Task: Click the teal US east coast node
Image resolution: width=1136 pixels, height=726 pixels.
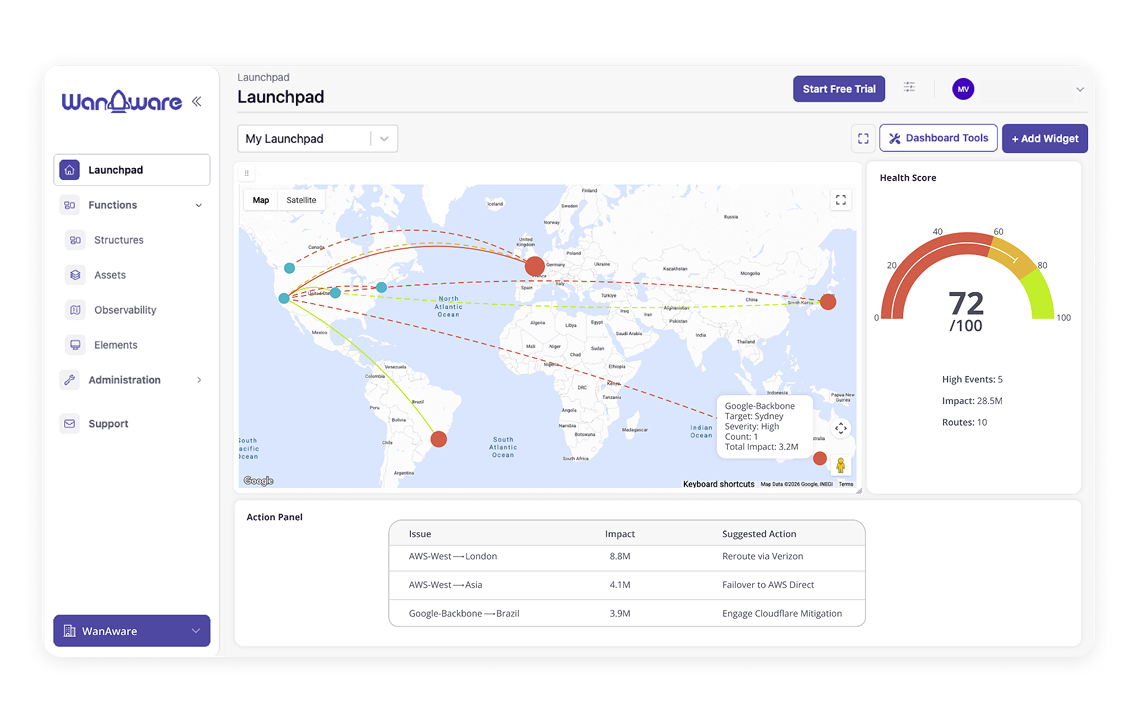Action: click(381, 288)
